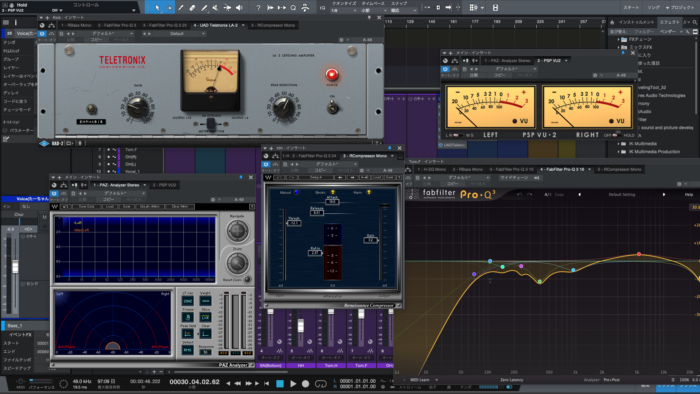Click the Pro-Q 3 Help button
The width and height of the screenshot is (700, 394).
point(689,195)
